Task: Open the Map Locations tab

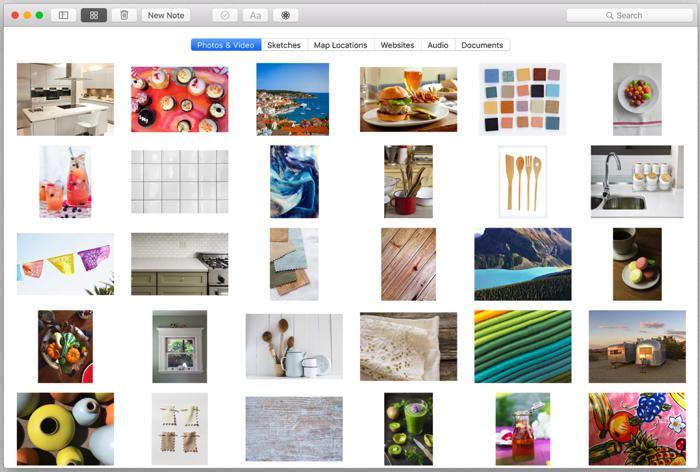Action: coord(340,45)
